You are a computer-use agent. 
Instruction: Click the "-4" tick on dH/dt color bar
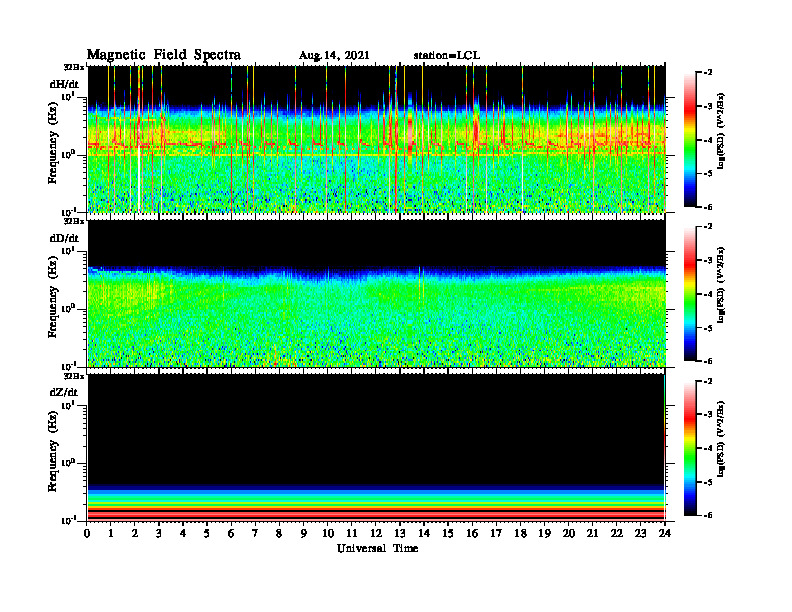pos(707,140)
